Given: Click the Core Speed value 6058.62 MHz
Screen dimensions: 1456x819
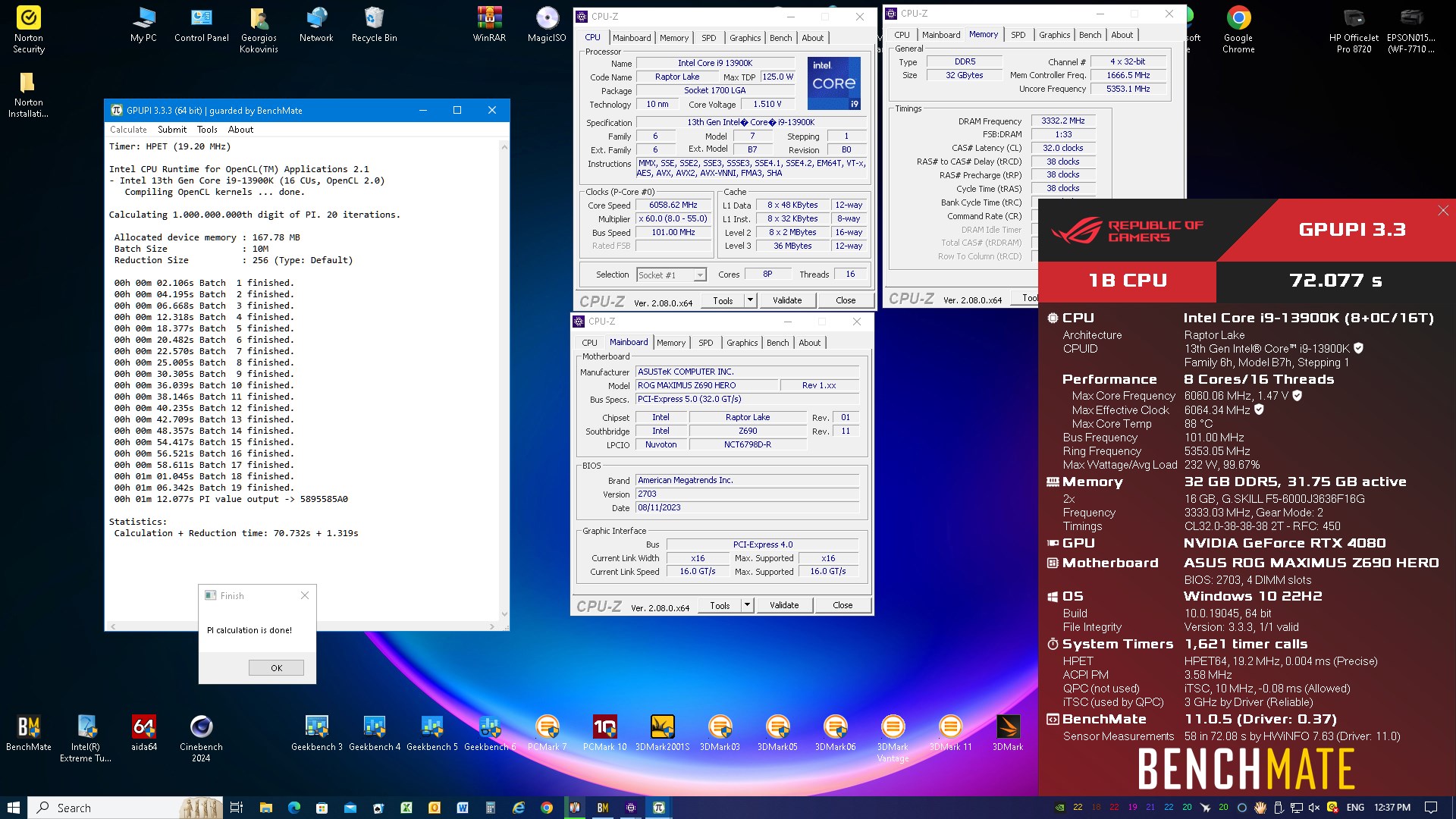Looking at the screenshot, I should tap(673, 205).
